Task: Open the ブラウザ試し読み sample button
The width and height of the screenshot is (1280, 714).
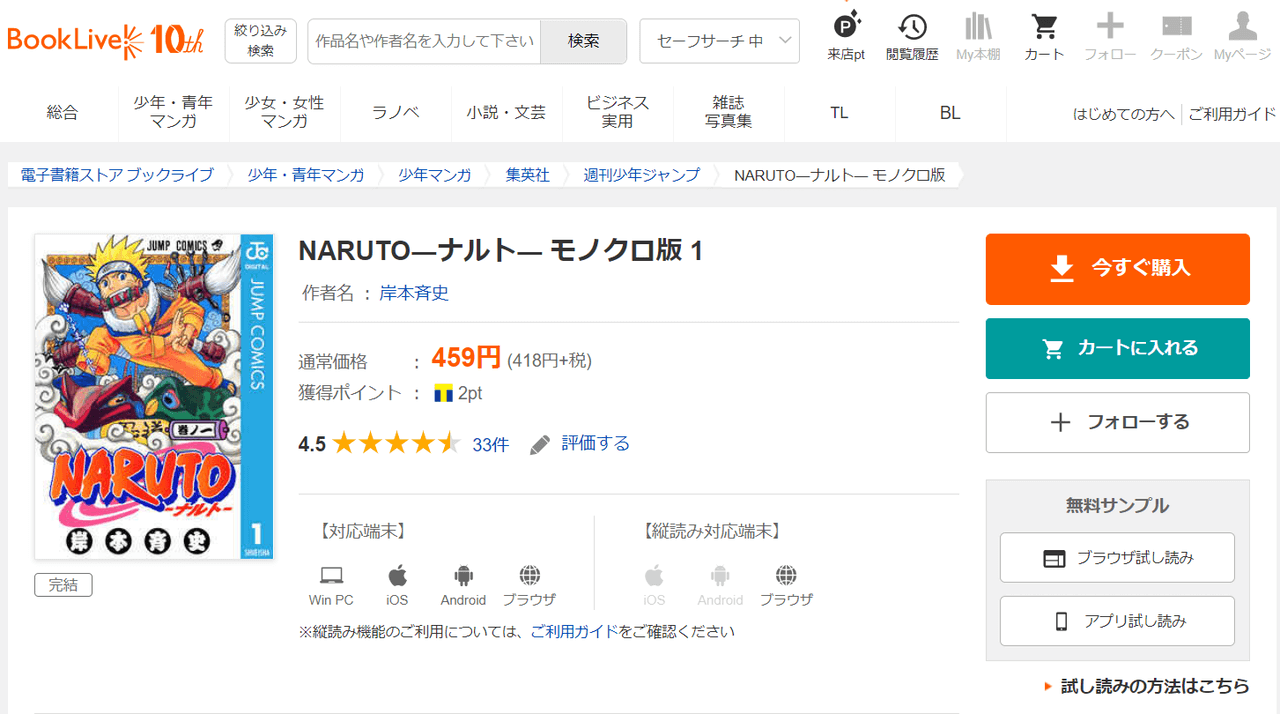Action: (x=1117, y=558)
